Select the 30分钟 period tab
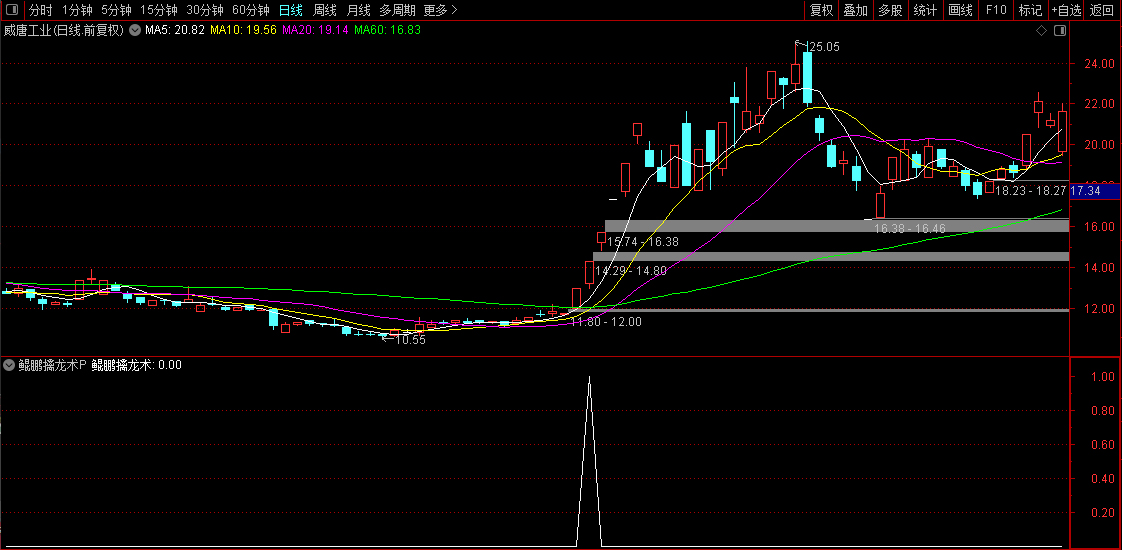 click(x=205, y=10)
